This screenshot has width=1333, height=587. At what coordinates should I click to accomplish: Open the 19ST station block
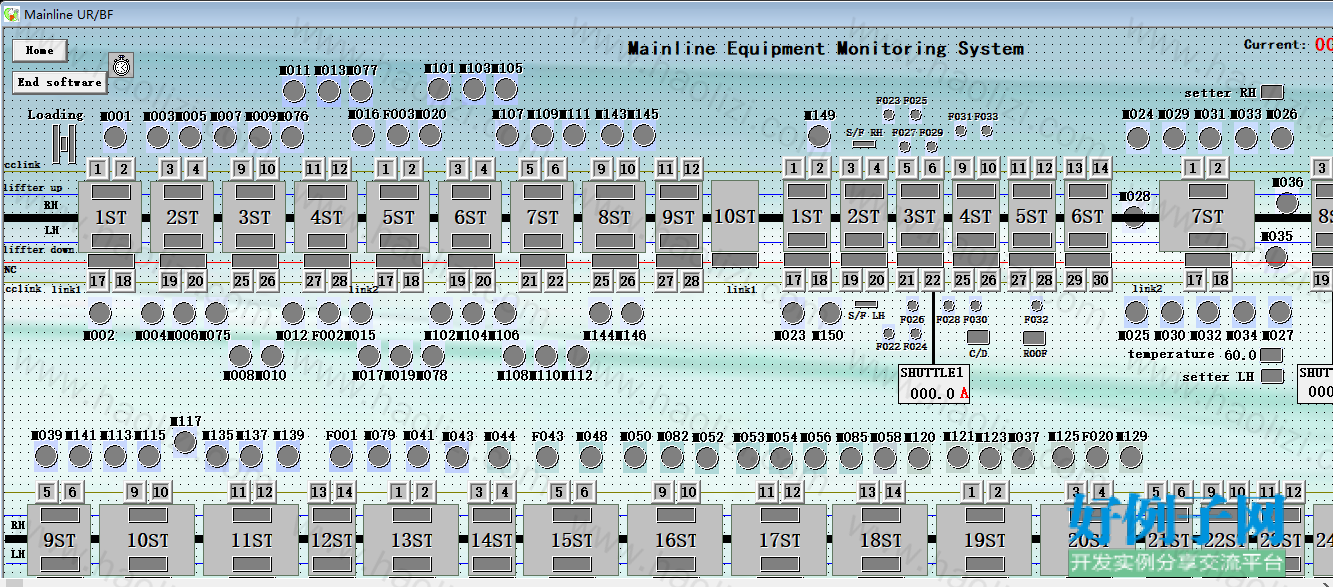[984, 540]
